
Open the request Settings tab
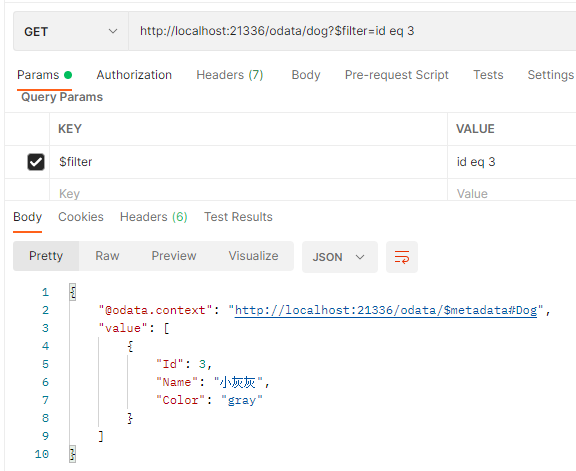(x=550, y=75)
